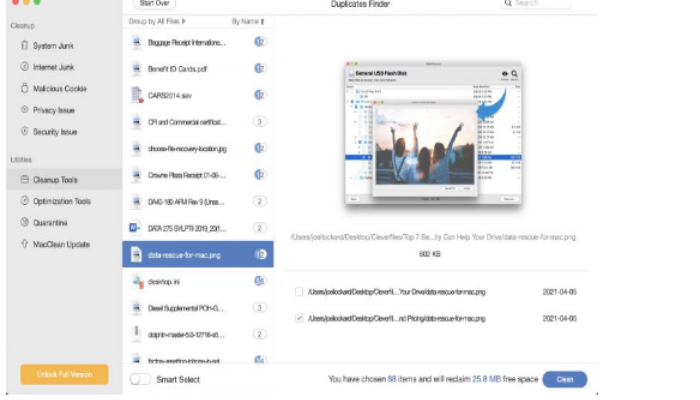Select Cleanup Tools sidebar icon
The width and height of the screenshot is (700, 400).
pyautogui.click(x=25, y=179)
